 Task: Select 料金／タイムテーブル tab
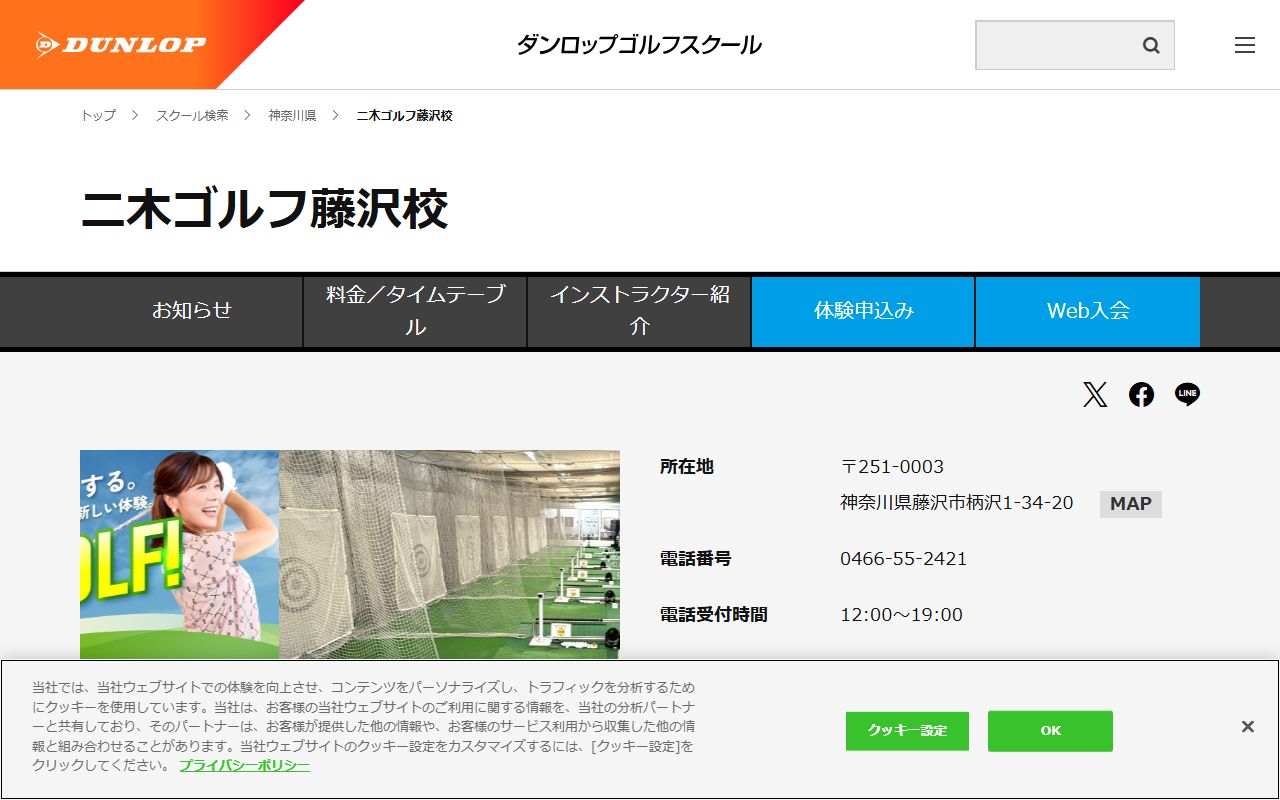(415, 311)
